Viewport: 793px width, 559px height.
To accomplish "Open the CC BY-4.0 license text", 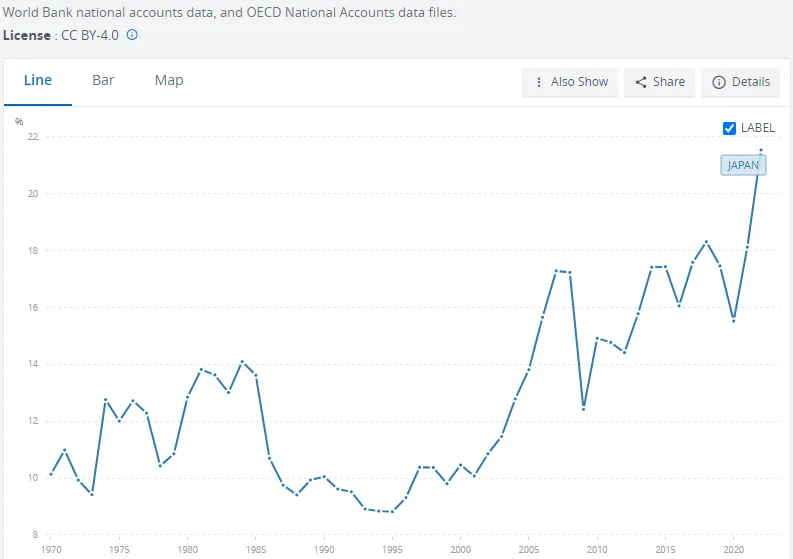I will click(x=90, y=34).
